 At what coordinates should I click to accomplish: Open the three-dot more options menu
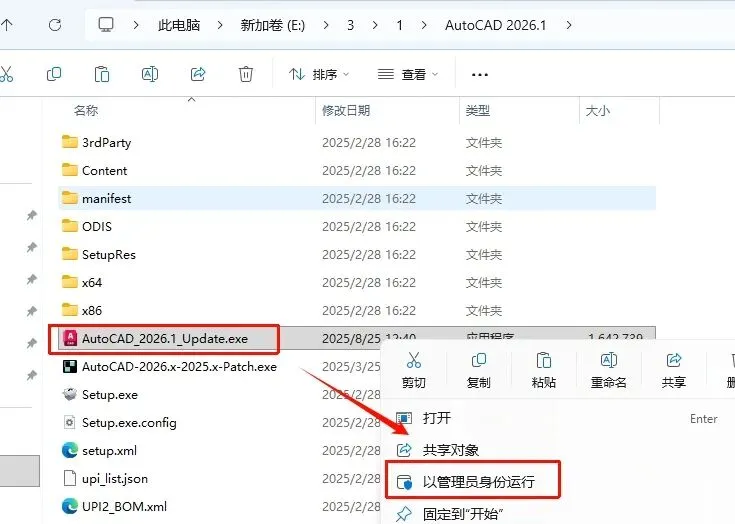click(480, 75)
